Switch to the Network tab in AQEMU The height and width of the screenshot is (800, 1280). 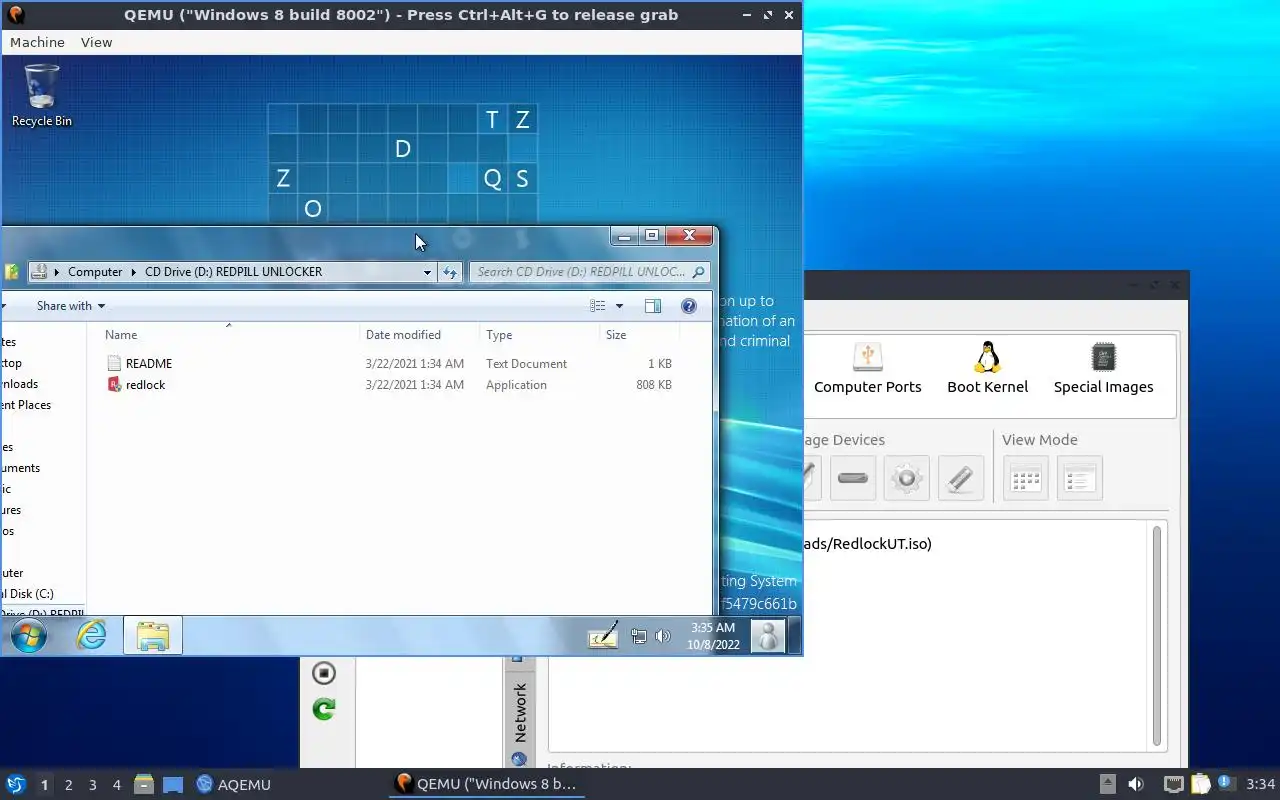[519, 712]
